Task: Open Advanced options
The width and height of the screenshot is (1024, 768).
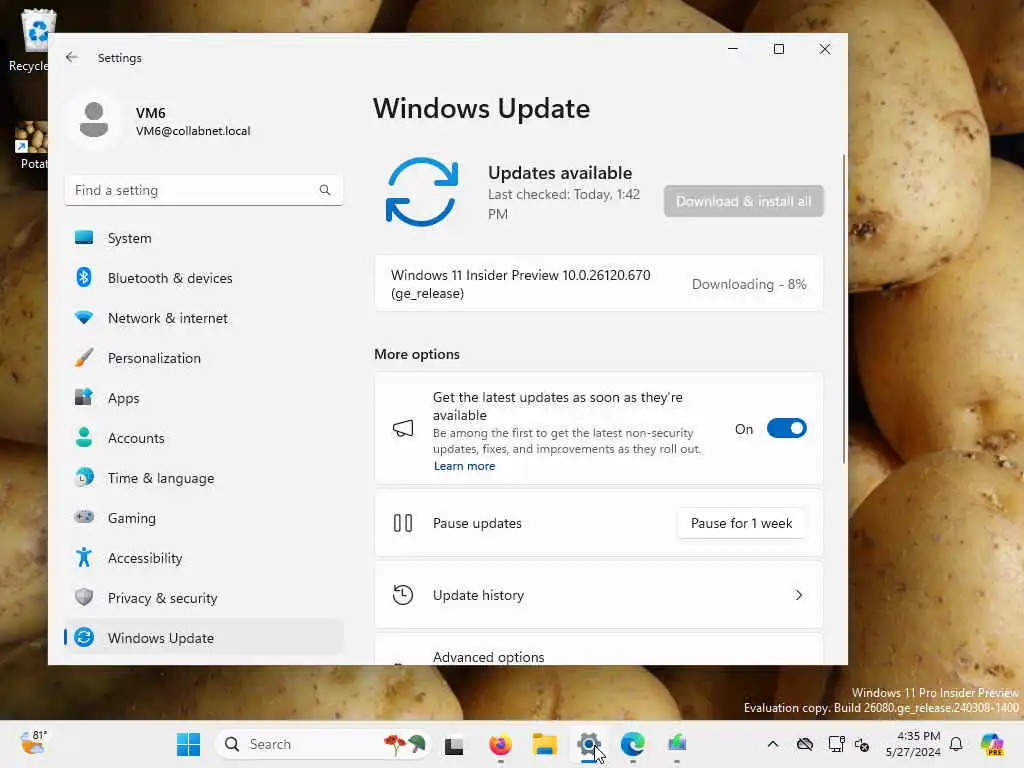Action: coord(598,649)
